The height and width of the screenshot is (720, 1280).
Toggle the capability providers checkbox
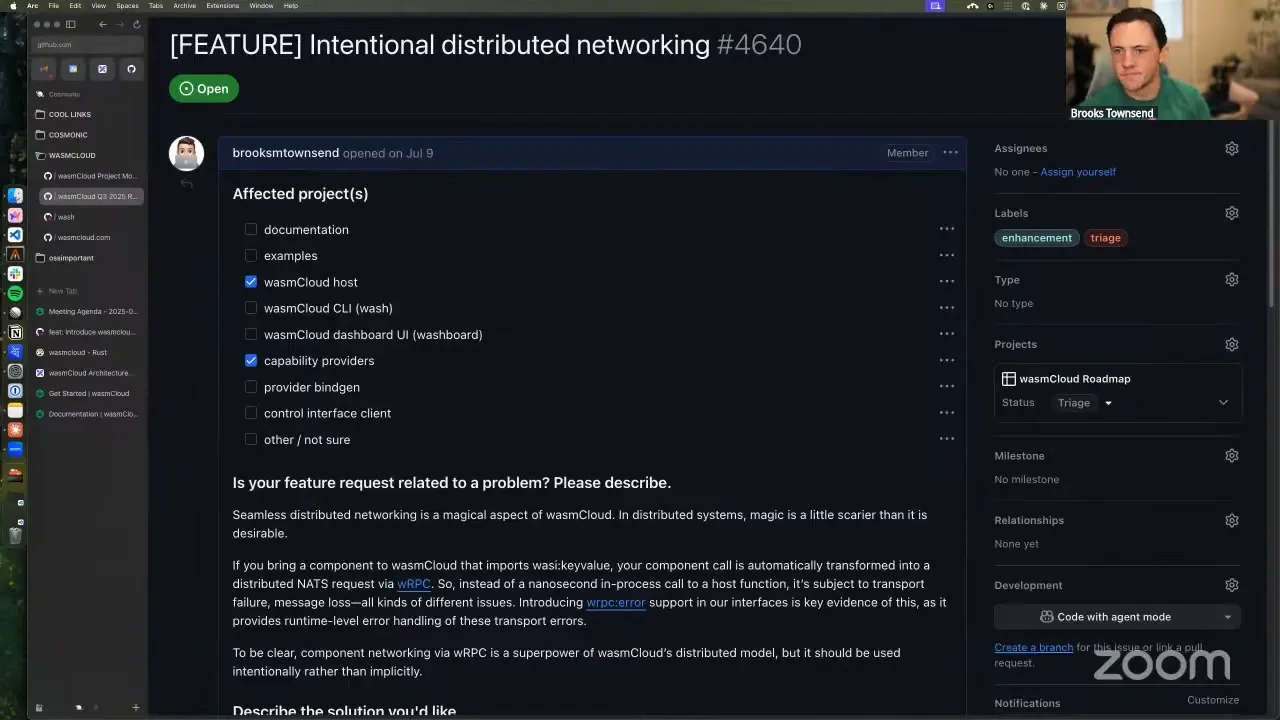tap(251, 360)
